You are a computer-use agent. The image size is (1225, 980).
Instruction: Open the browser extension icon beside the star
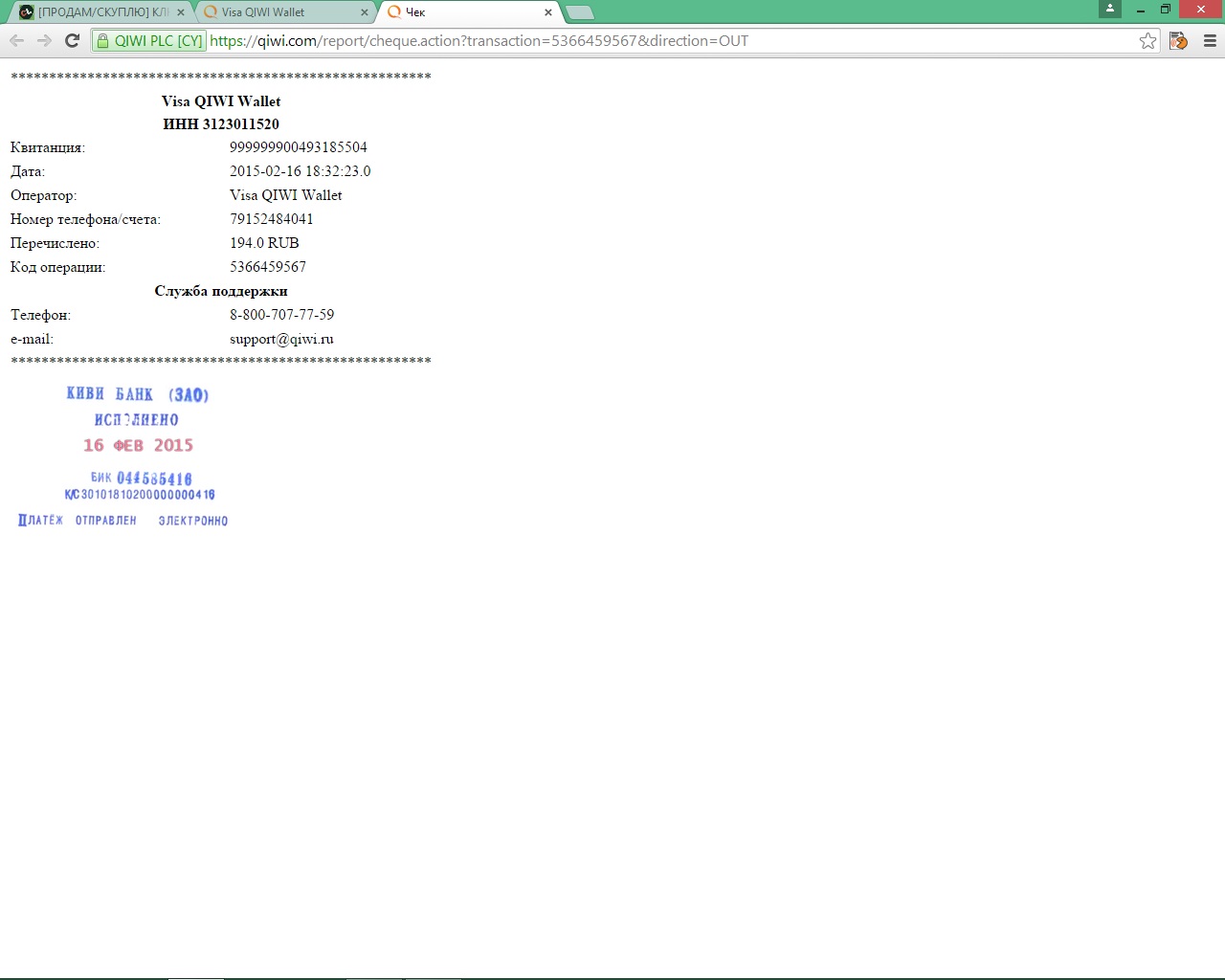coord(1179,40)
